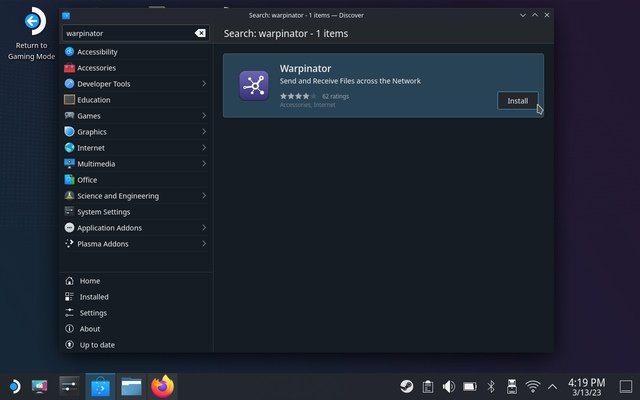This screenshot has width=640, height=400.
Task: Click the show desktop button
Action: [626, 386]
